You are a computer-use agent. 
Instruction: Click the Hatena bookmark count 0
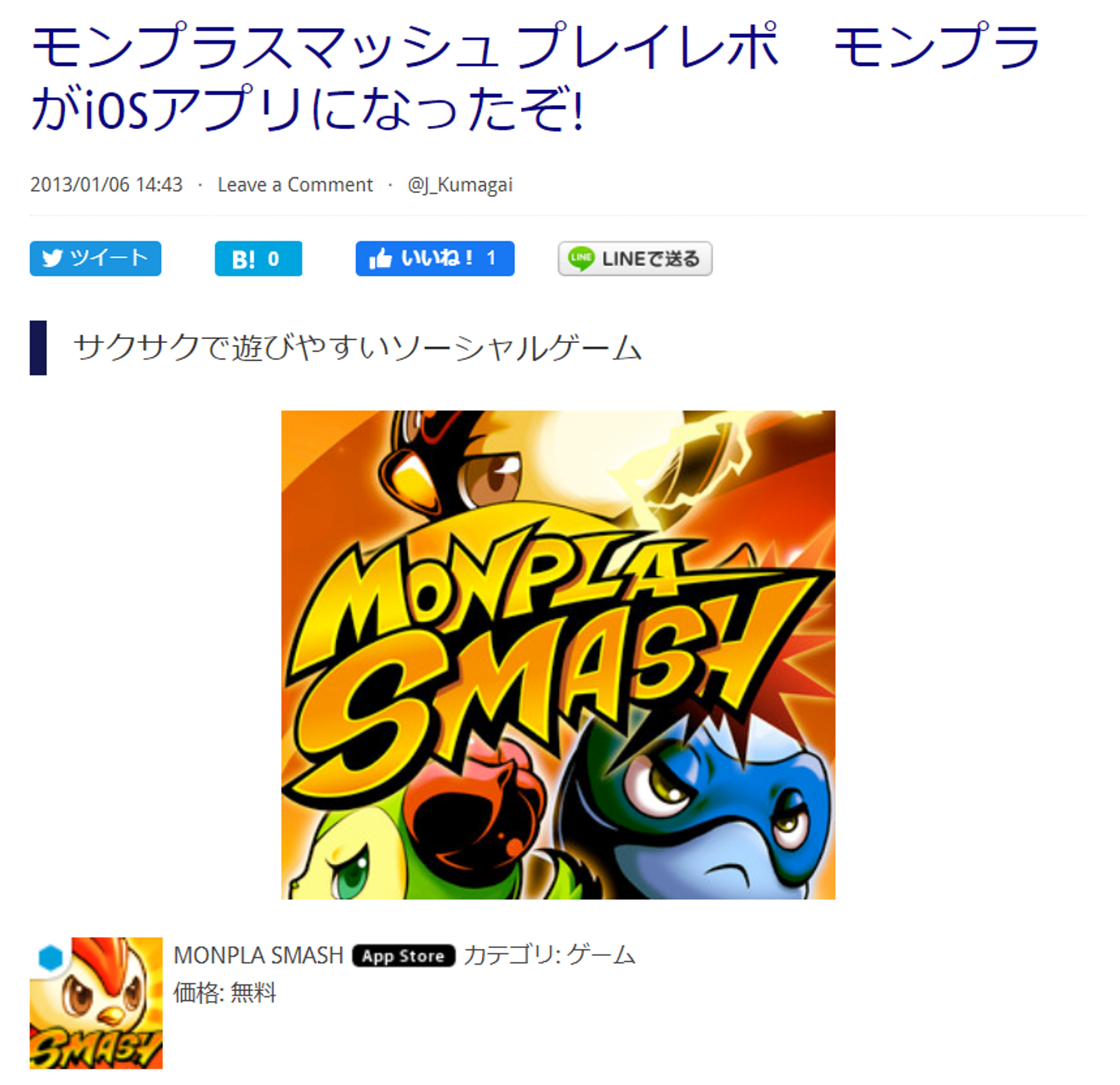[x=274, y=259]
